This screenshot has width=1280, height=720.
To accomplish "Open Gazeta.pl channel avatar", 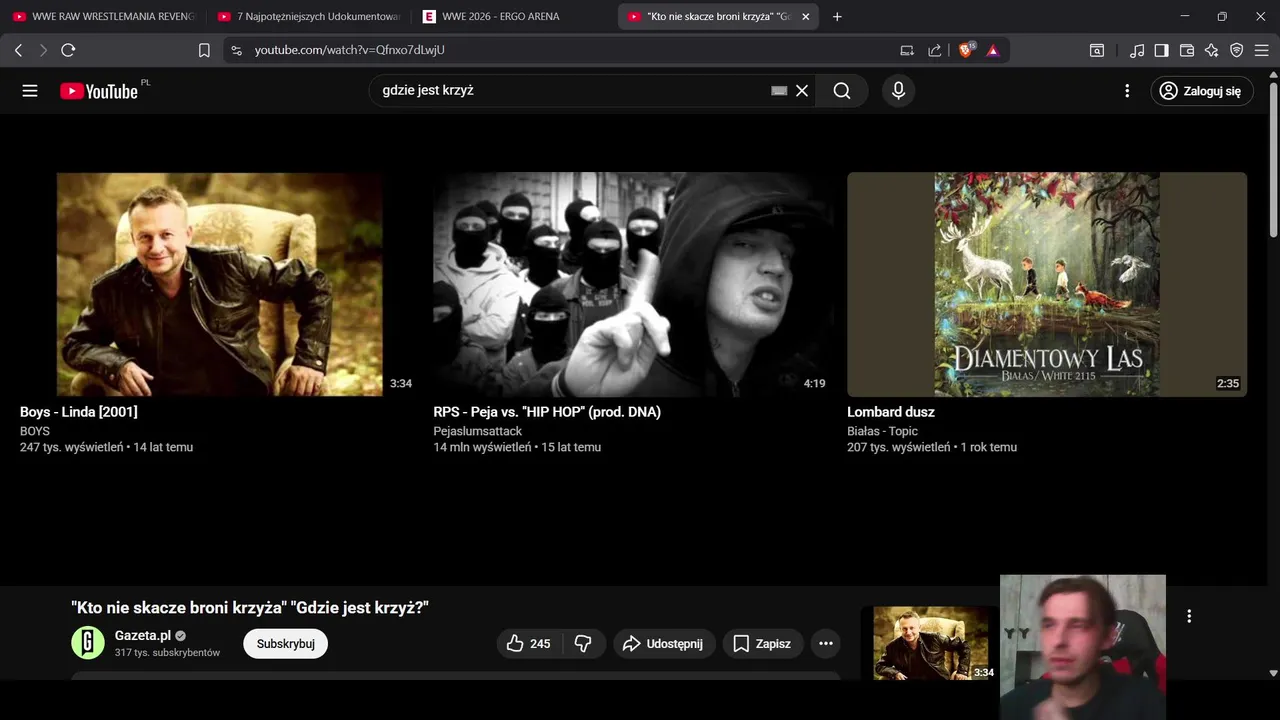I will pyautogui.click(x=88, y=643).
